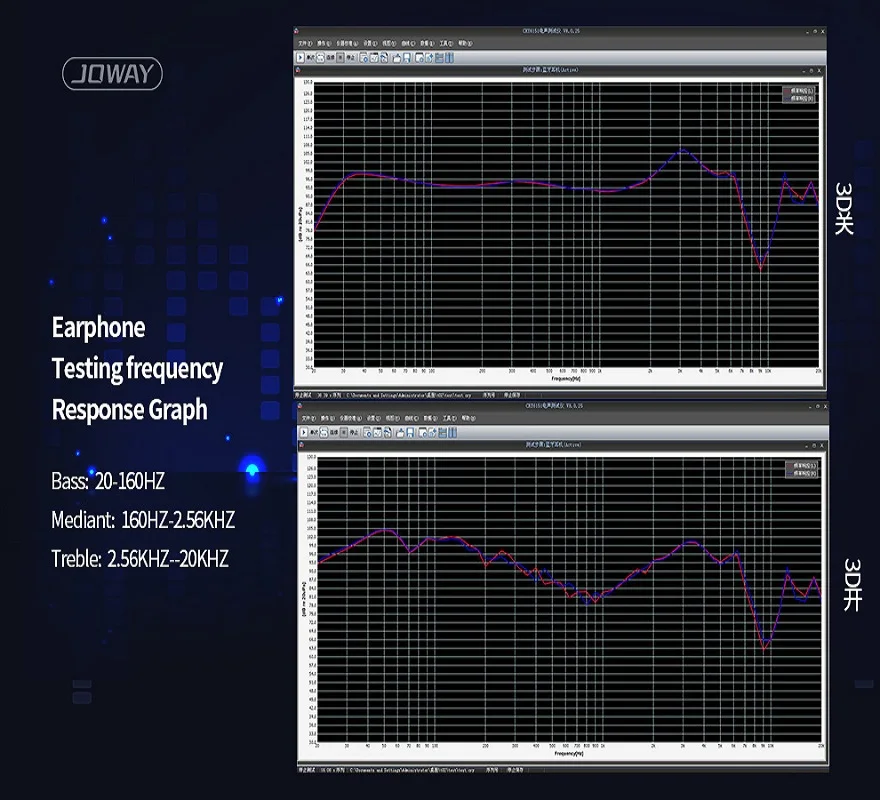Click the 单次 single-test label in upper toolbar
Screen dimensions: 880x800
pos(310,58)
